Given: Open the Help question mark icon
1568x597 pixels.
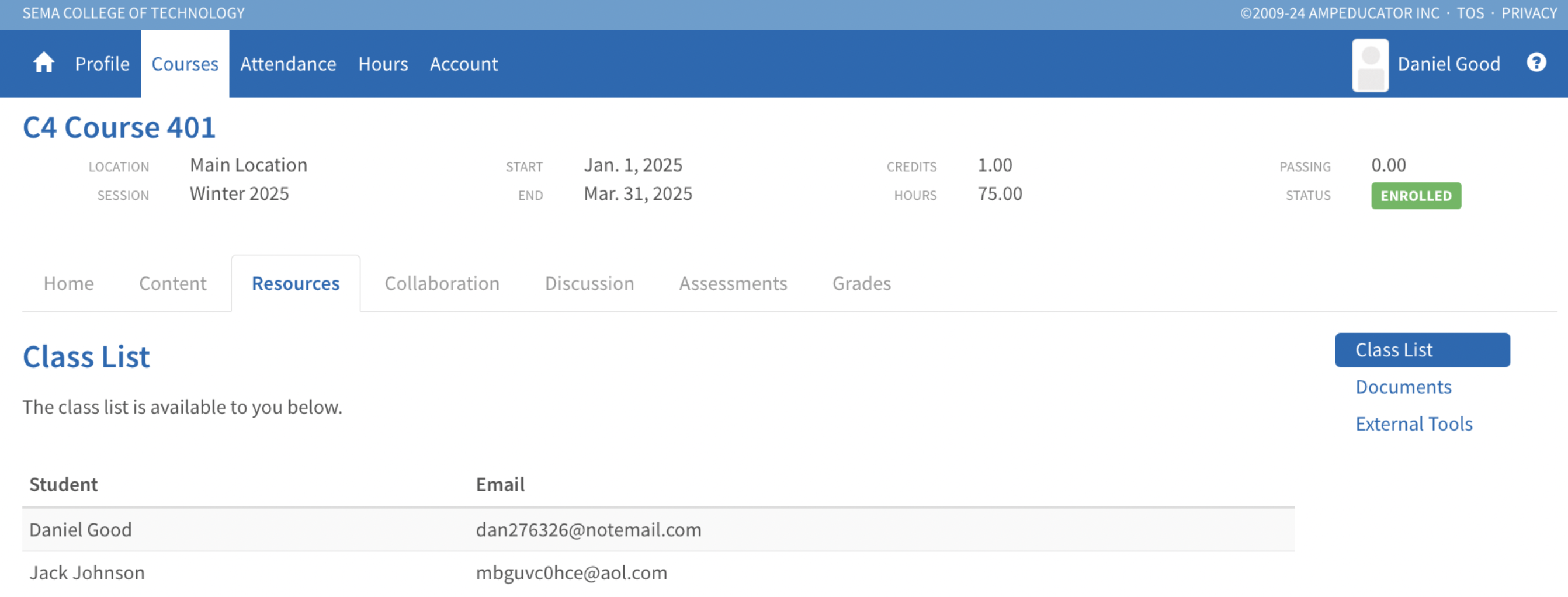Looking at the screenshot, I should pos(1536,63).
